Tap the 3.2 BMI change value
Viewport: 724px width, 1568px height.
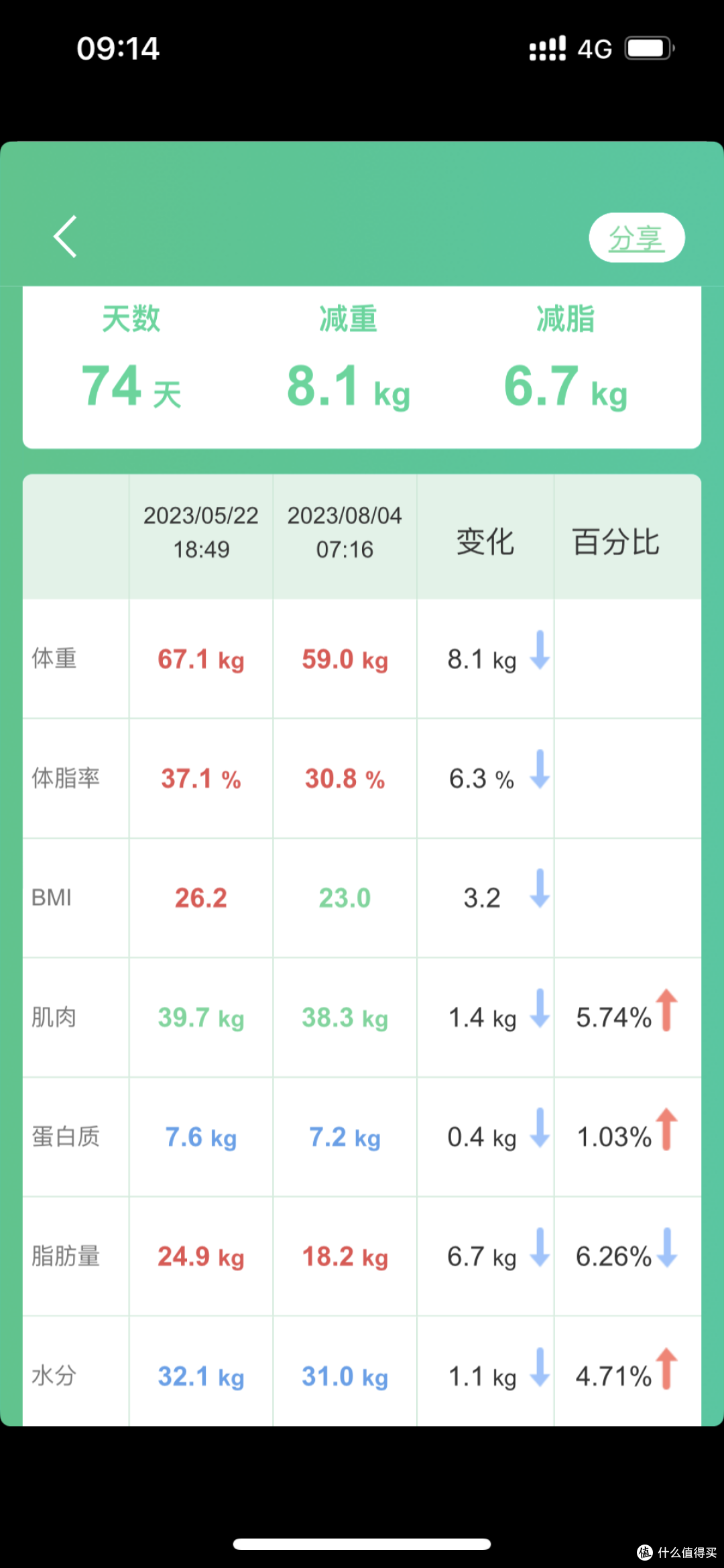coord(482,898)
